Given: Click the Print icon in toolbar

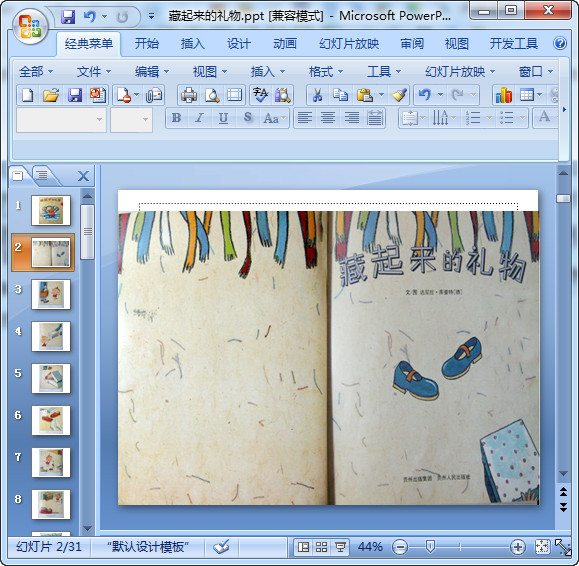Looking at the screenshot, I should [189, 95].
